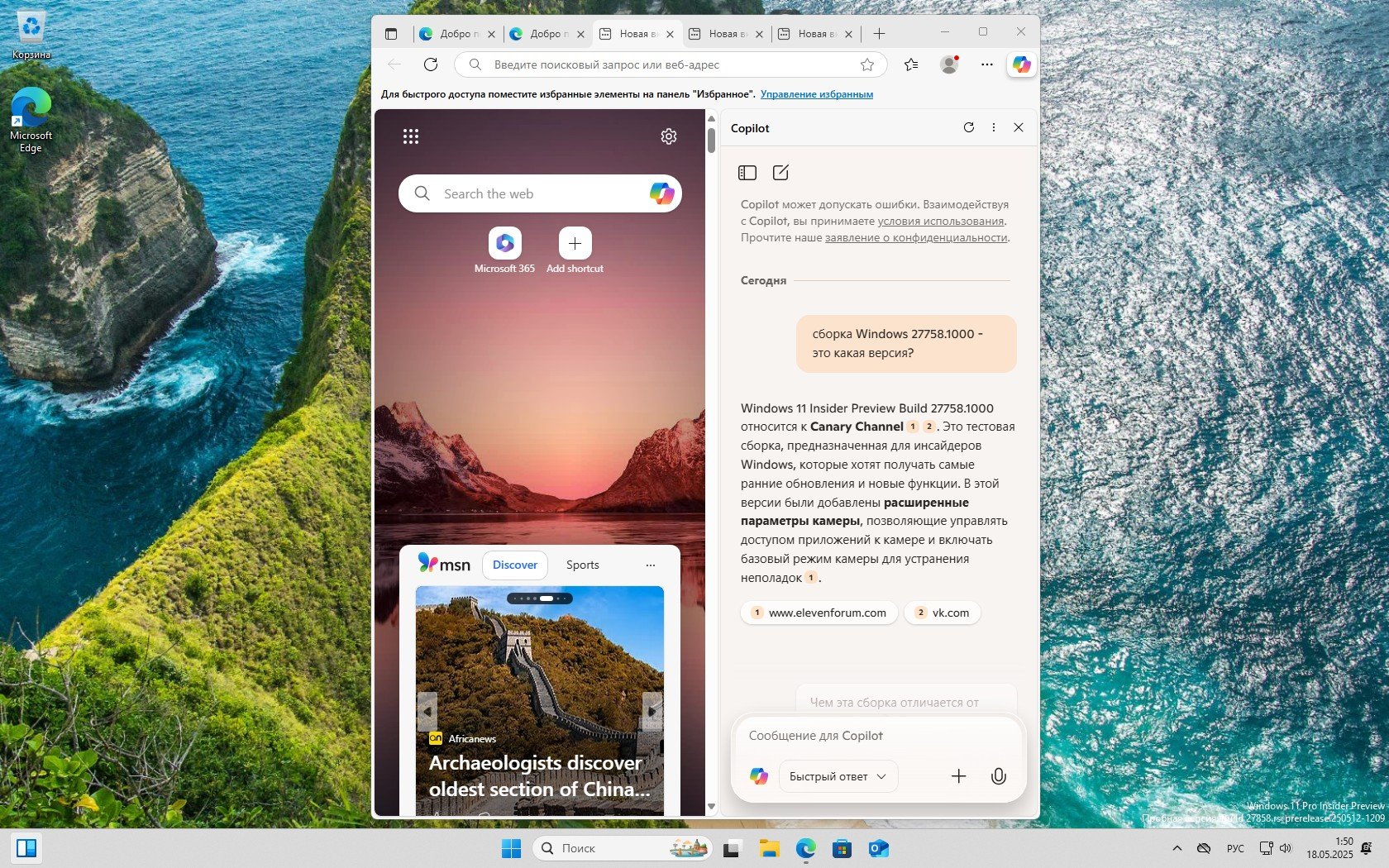This screenshot has height=868, width=1389.
Task: Click the Search the web box
Action: 540,193
